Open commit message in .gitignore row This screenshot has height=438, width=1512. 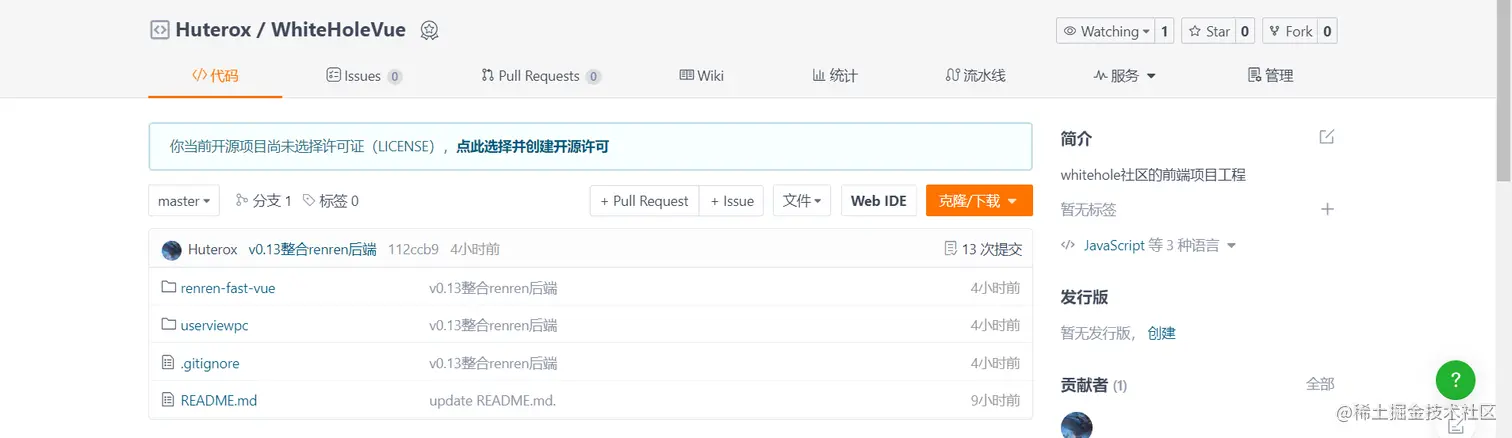tap(493, 363)
